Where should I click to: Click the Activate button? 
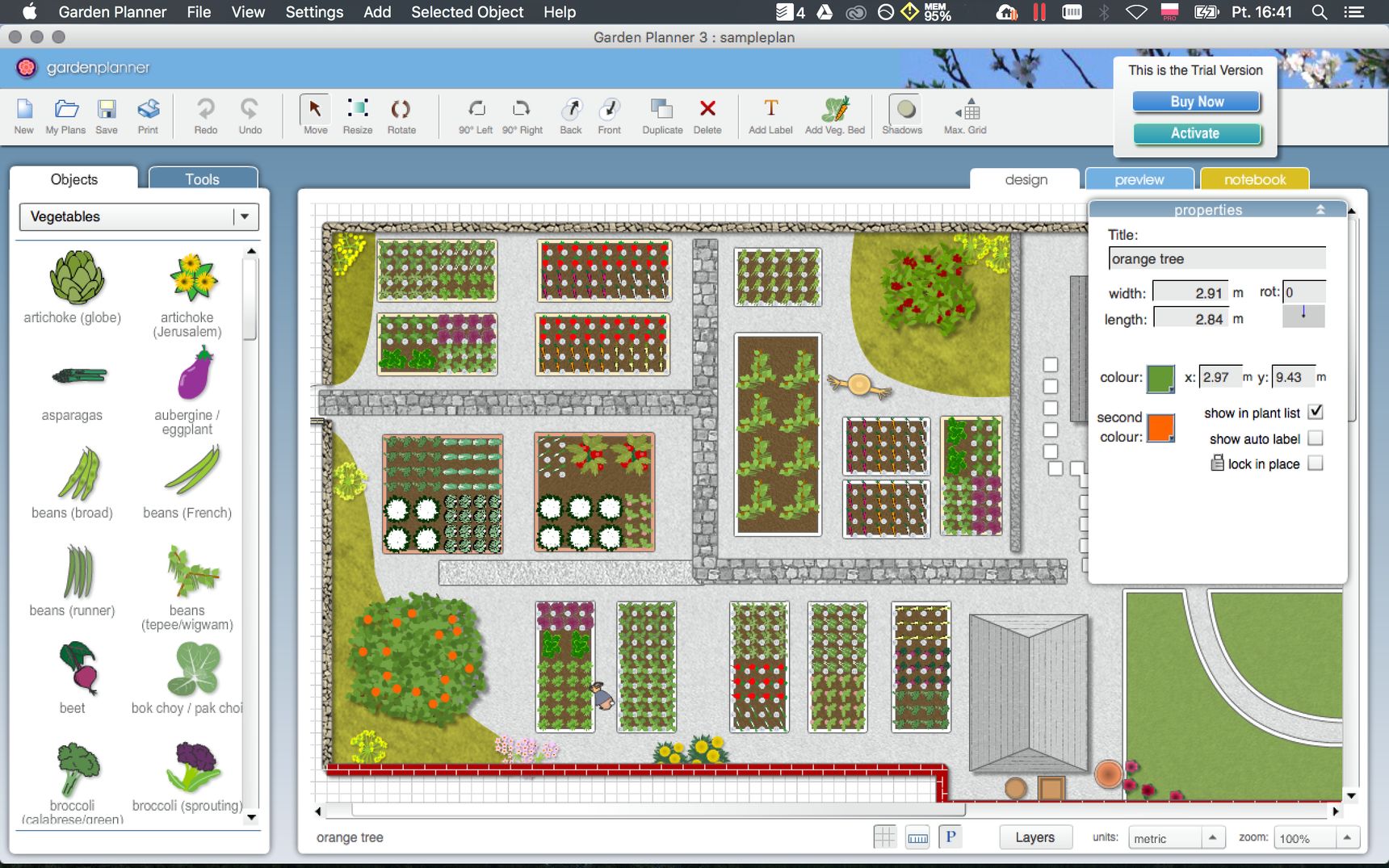[1196, 133]
